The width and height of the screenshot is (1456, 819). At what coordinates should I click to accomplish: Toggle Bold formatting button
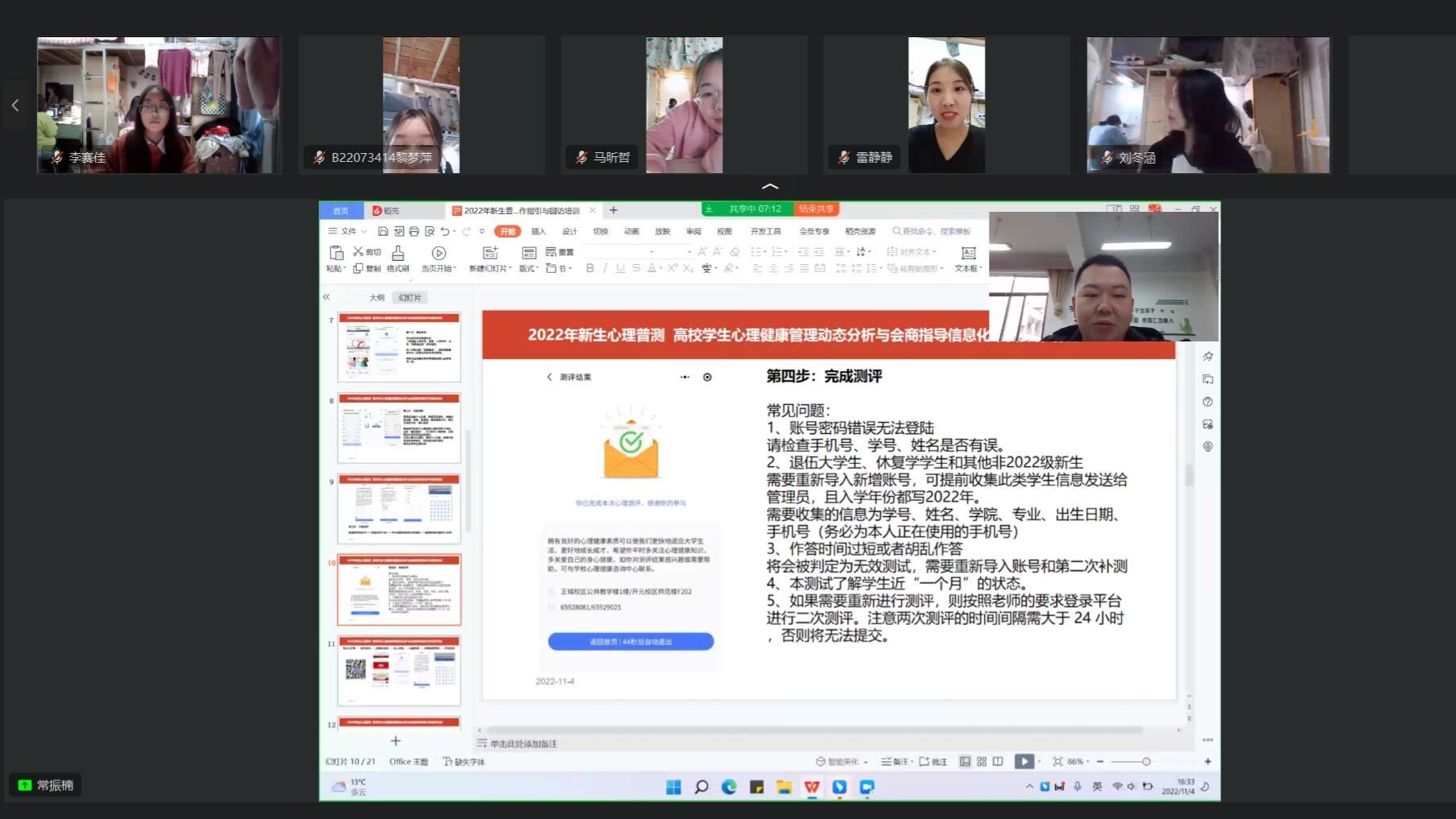click(x=590, y=268)
